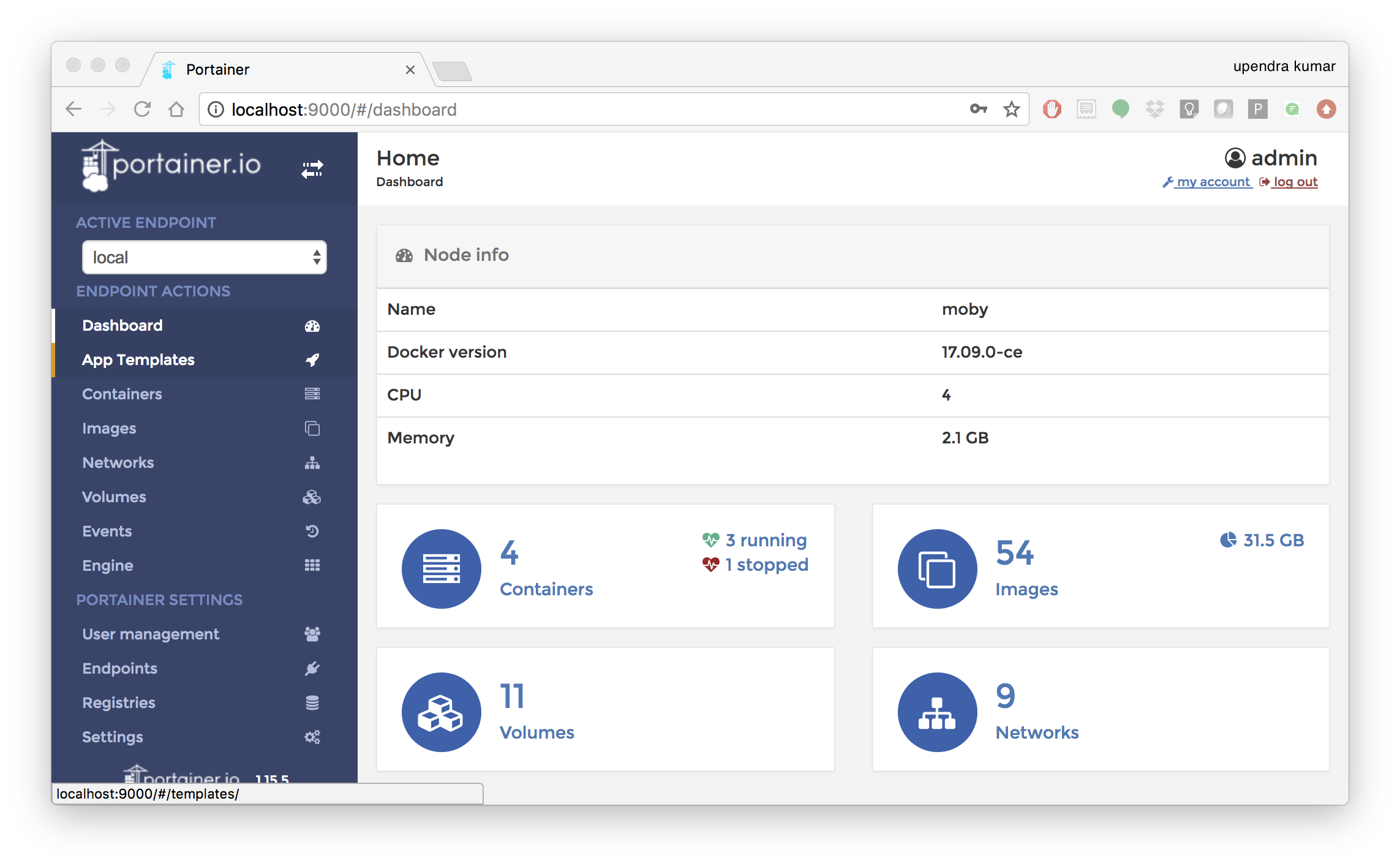Open a new browser tab
This screenshot has height=866, width=1400.
point(452,72)
